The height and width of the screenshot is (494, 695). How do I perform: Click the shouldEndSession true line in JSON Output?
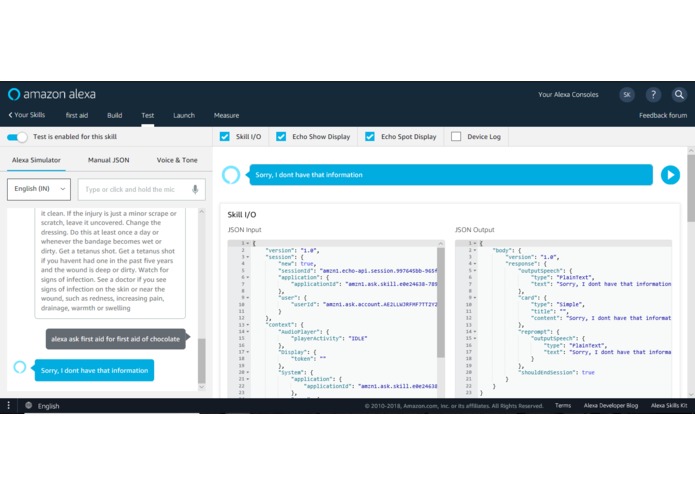558,373
